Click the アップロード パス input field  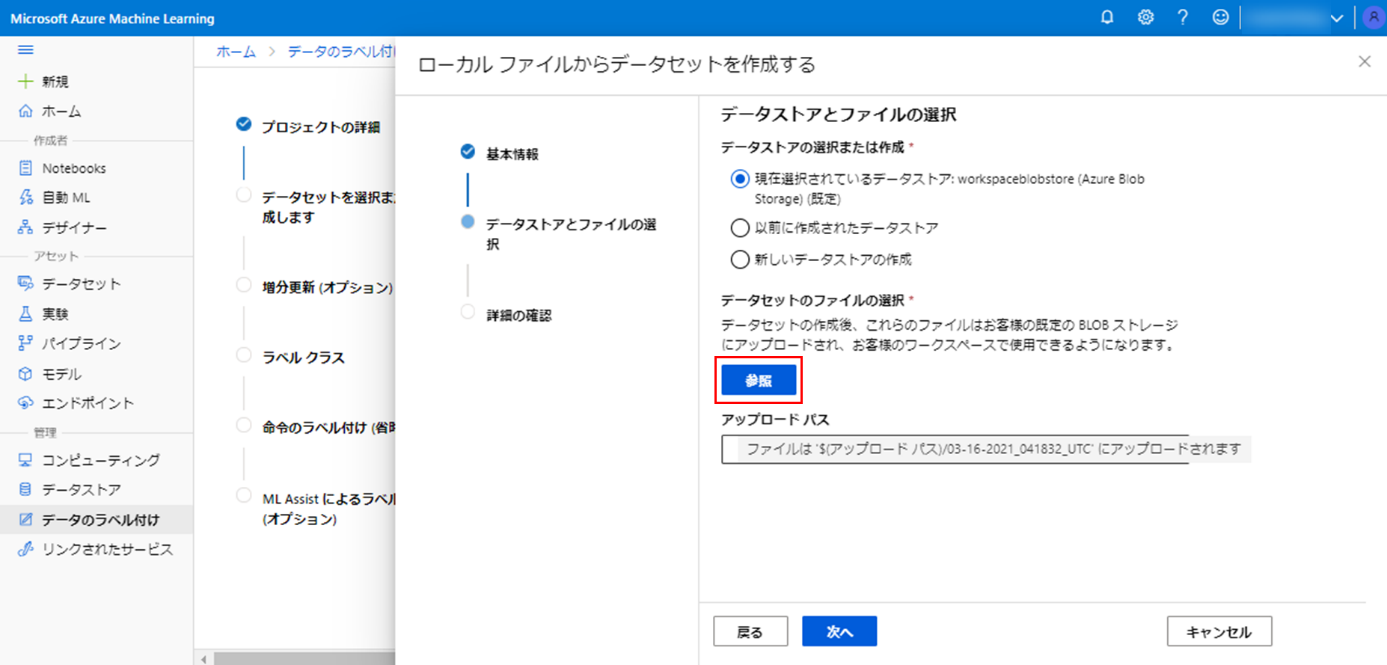click(x=955, y=449)
